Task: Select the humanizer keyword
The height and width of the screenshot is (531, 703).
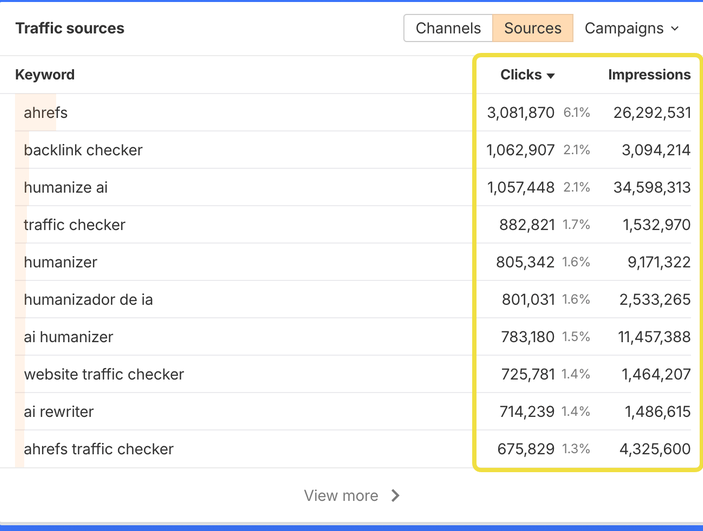Action: click(60, 262)
